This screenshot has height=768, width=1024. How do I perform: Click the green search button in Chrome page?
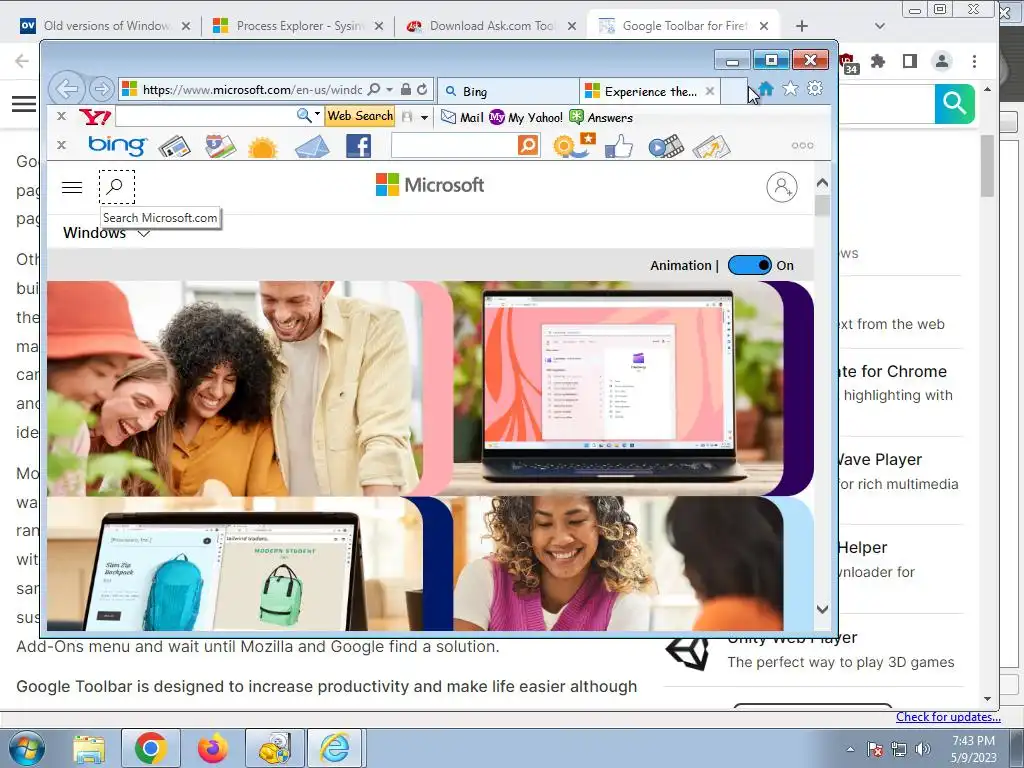[954, 103]
